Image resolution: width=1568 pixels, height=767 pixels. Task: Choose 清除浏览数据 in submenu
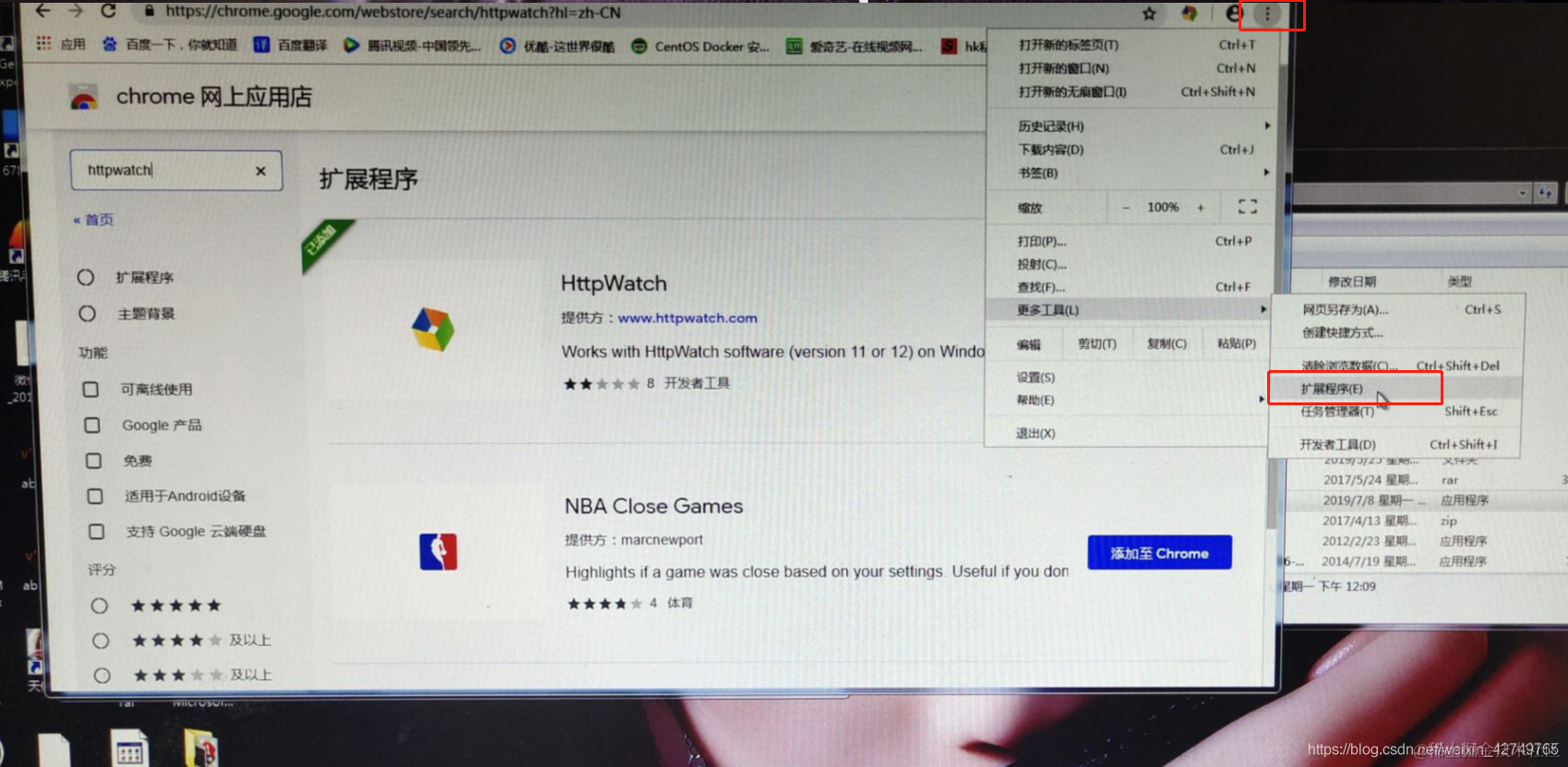[x=1398, y=366]
